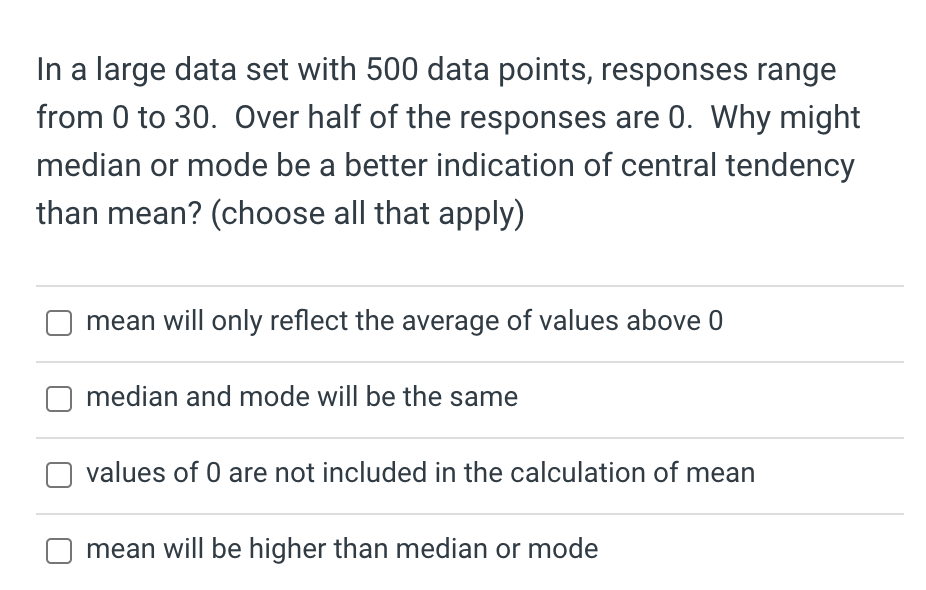926x590 pixels.
Task: Check the "median and mode will be the same" option
Action: 59,399
